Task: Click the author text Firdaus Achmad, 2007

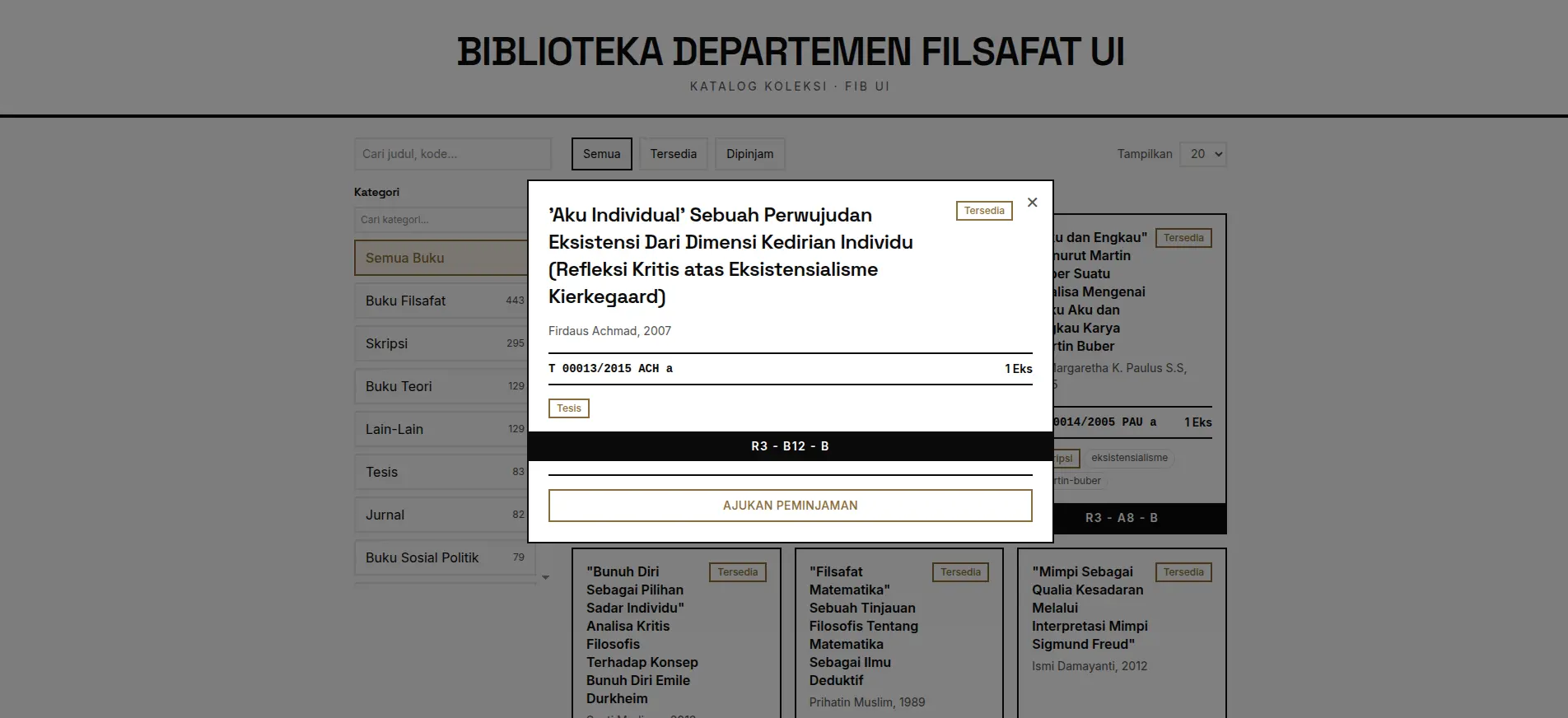Action: coord(609,331)
